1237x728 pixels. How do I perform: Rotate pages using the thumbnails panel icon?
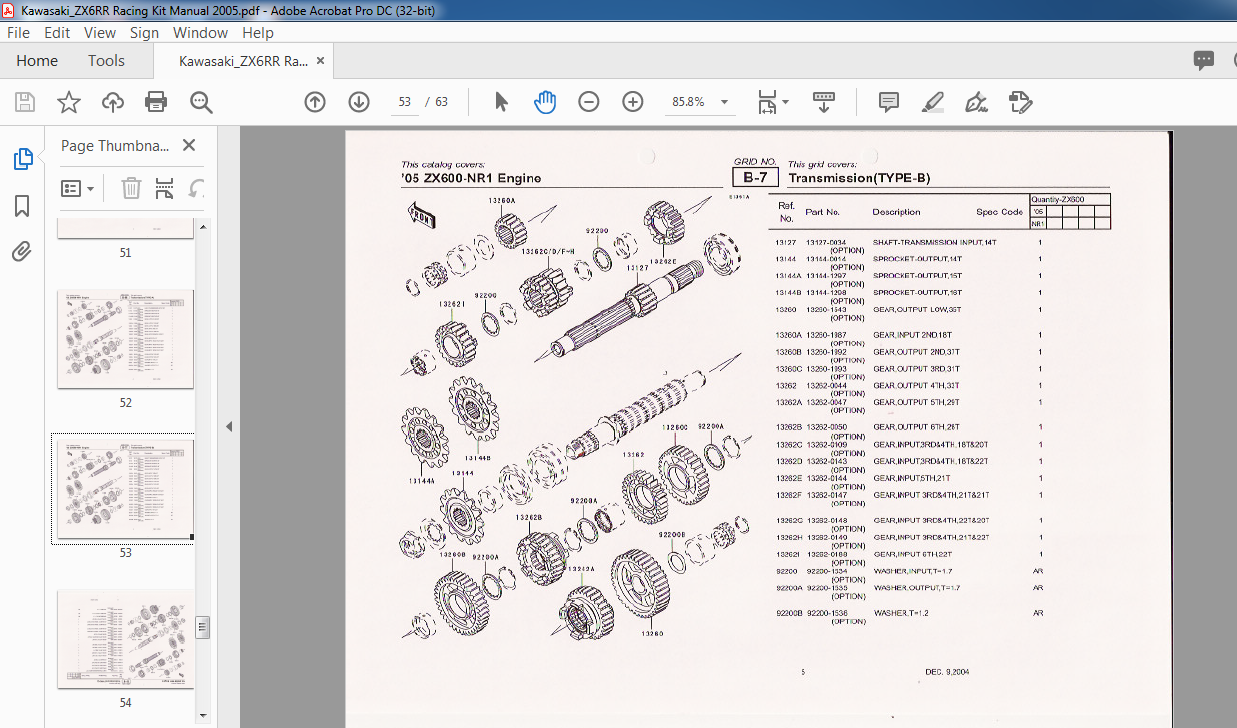pyautogui.click(x=197, y=188)
